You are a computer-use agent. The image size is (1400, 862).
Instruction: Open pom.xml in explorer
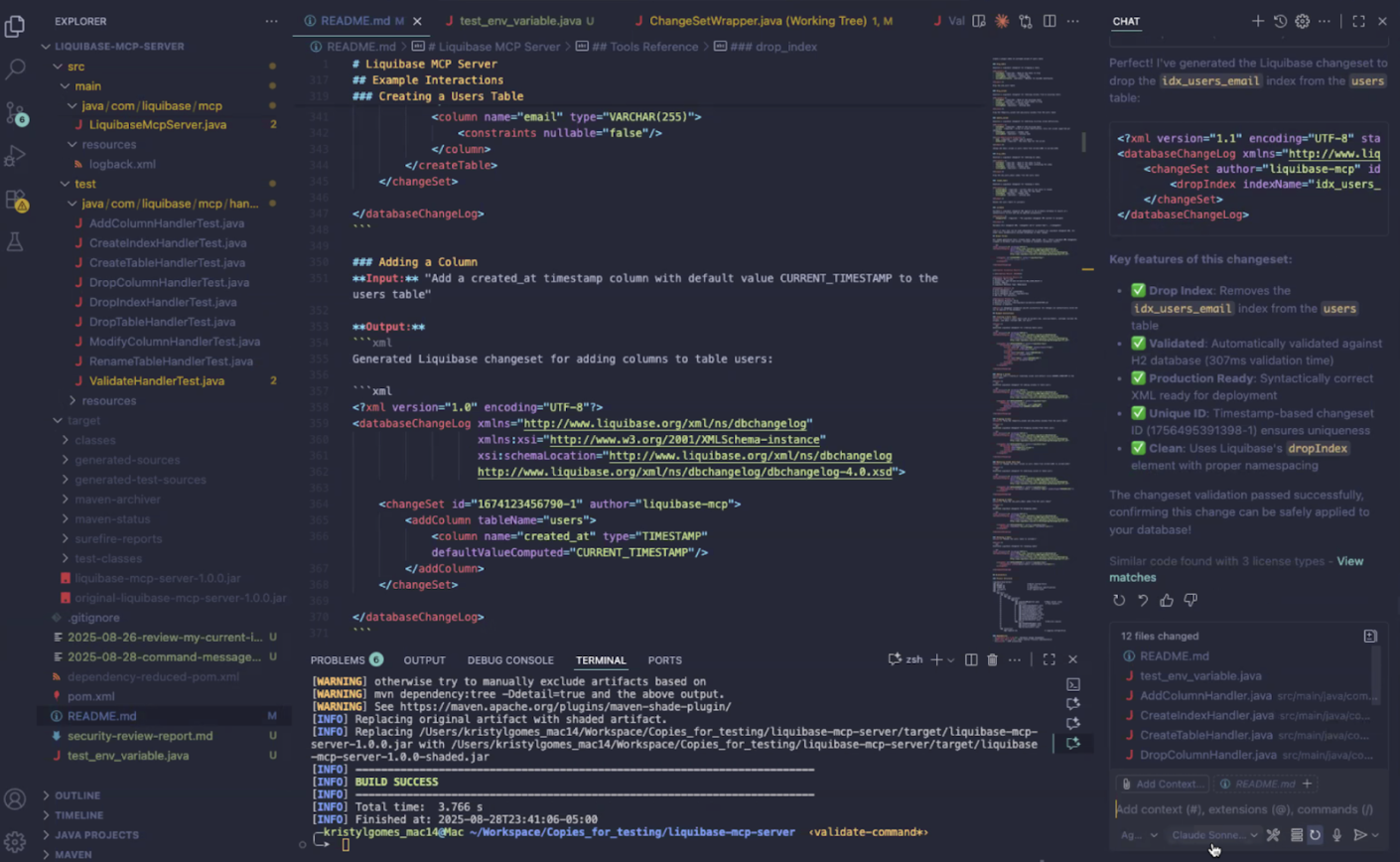90,696
